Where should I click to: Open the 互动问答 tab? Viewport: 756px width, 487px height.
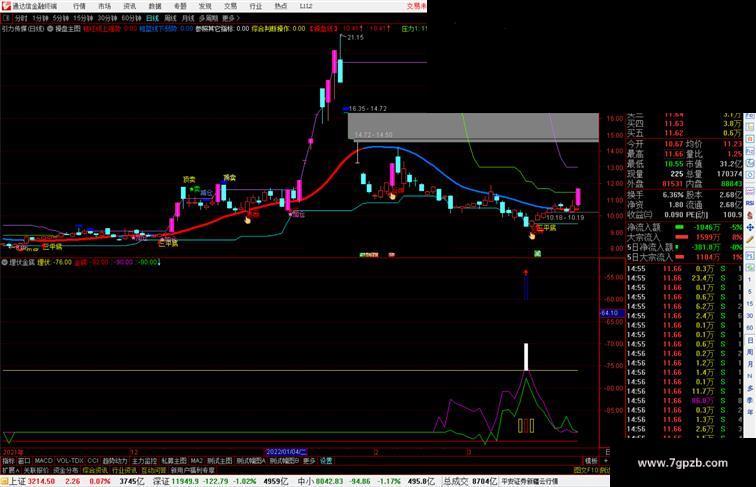(154, 470)
